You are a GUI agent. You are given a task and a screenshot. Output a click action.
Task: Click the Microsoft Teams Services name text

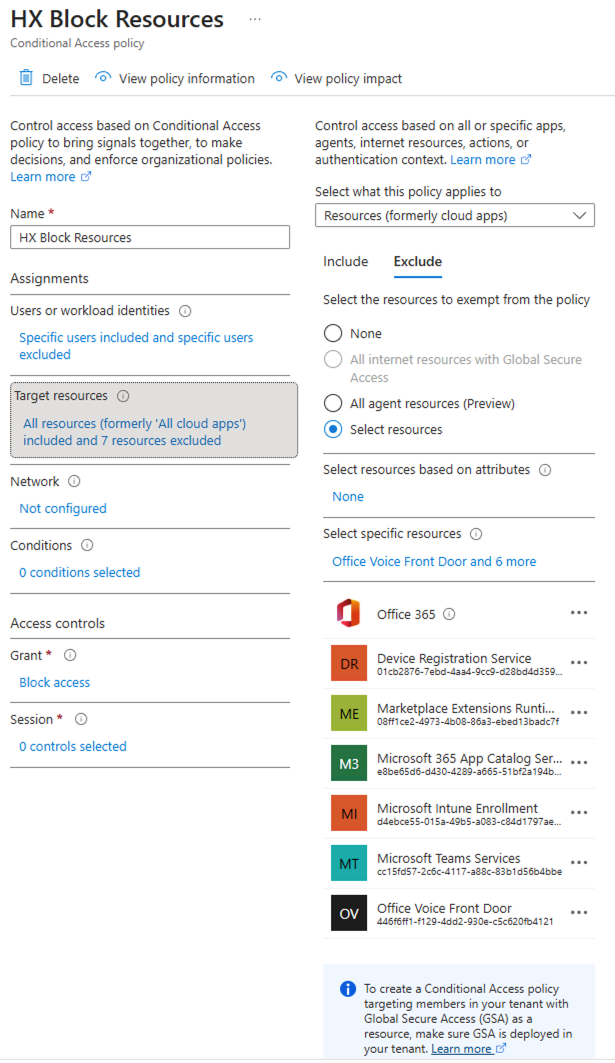coord(449,858)
